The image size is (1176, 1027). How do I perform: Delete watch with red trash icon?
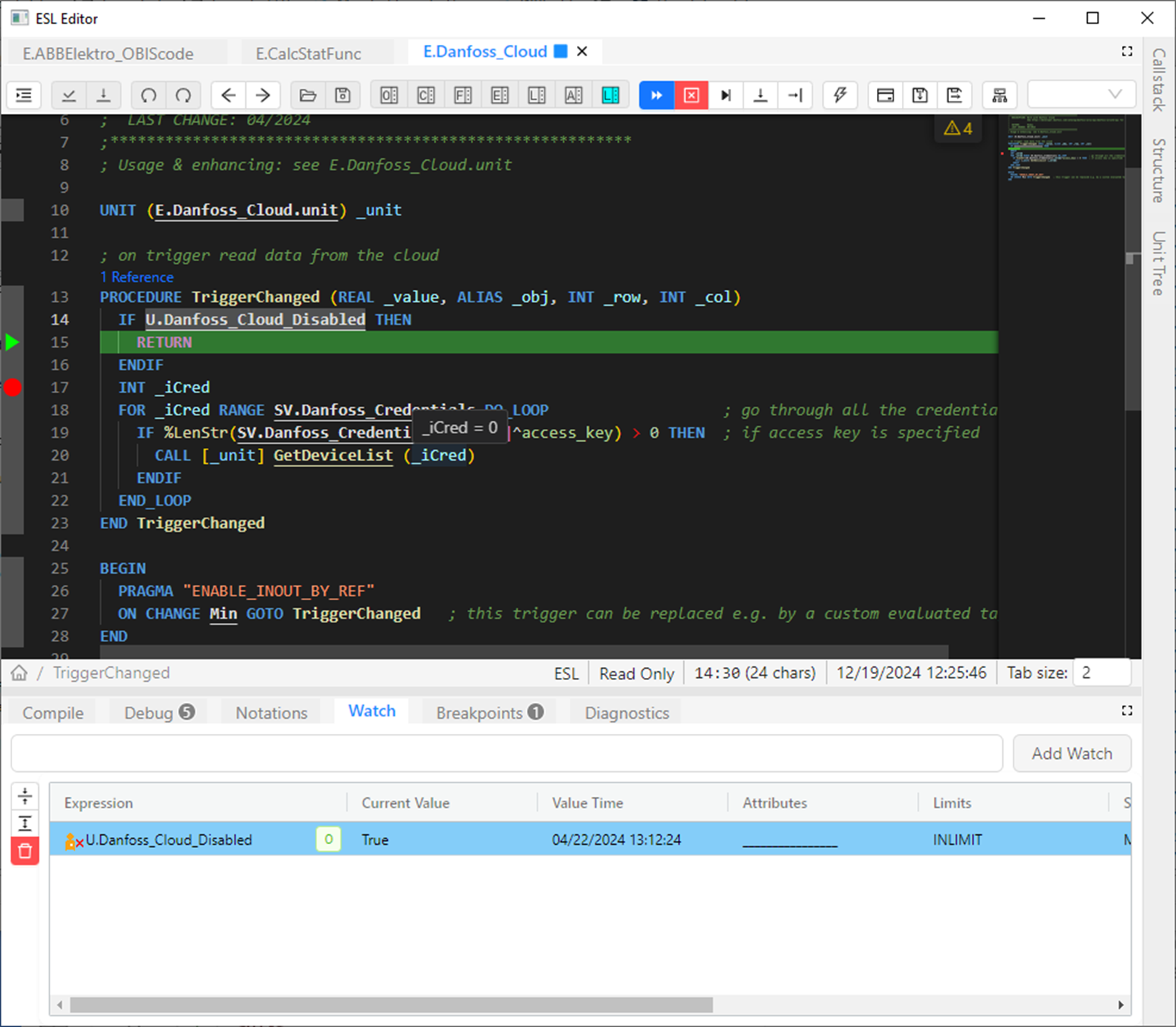[x=25, y=851]
